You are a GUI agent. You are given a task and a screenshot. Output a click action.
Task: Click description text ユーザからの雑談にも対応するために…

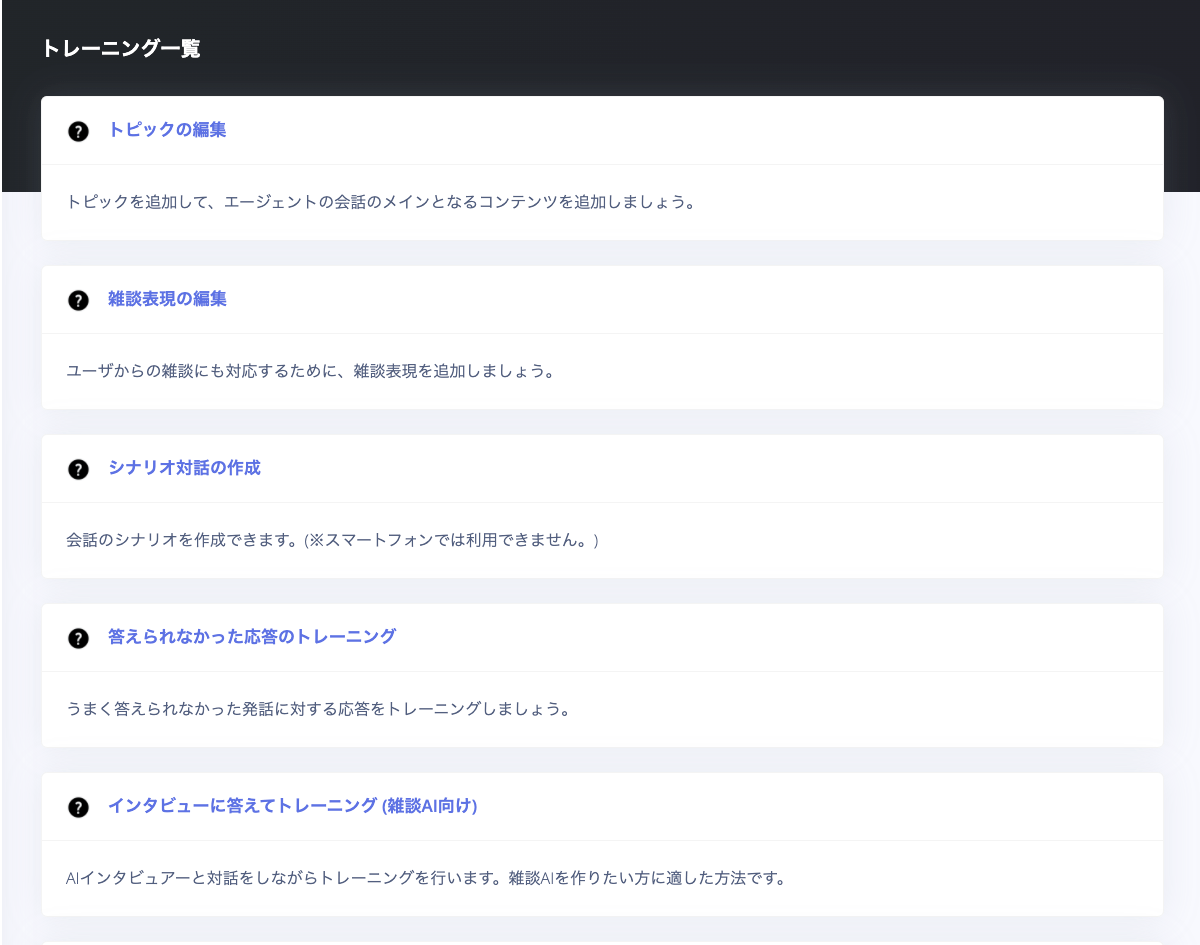[x=310, y=371]
